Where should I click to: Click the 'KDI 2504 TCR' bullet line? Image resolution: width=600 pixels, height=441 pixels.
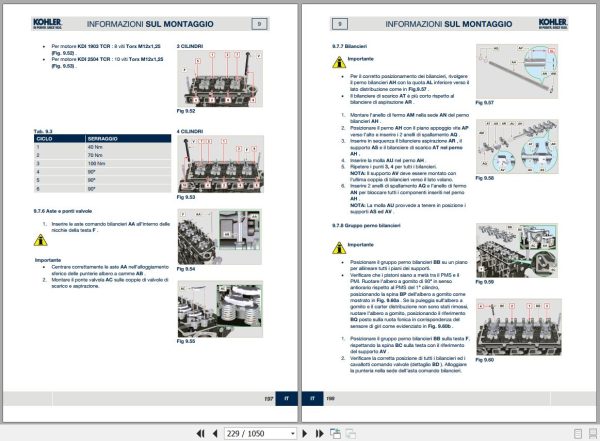click(x=108, y=62)
